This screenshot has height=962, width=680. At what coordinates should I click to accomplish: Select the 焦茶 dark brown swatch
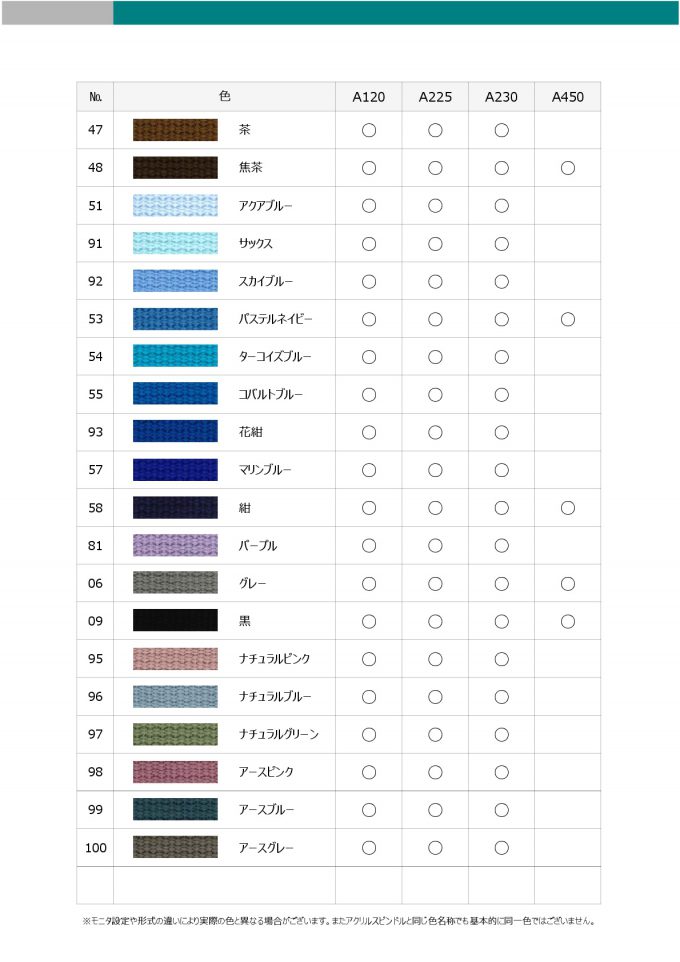tap(175, 167)
